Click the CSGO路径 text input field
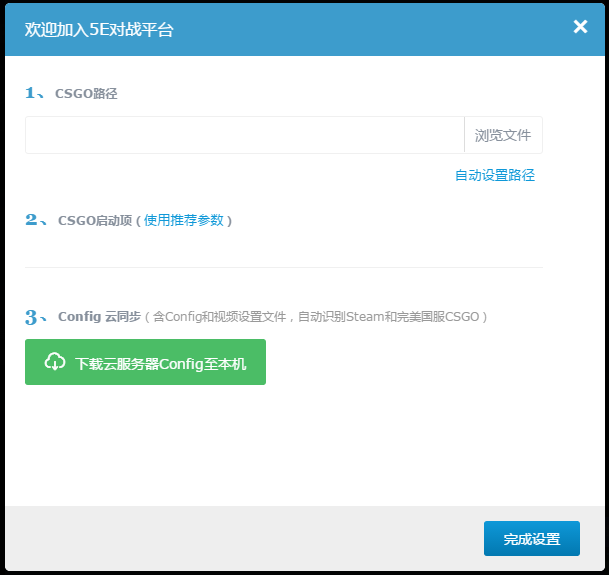Image resolution: width=609 pixels, height=575 pixels. coord(244,135)
